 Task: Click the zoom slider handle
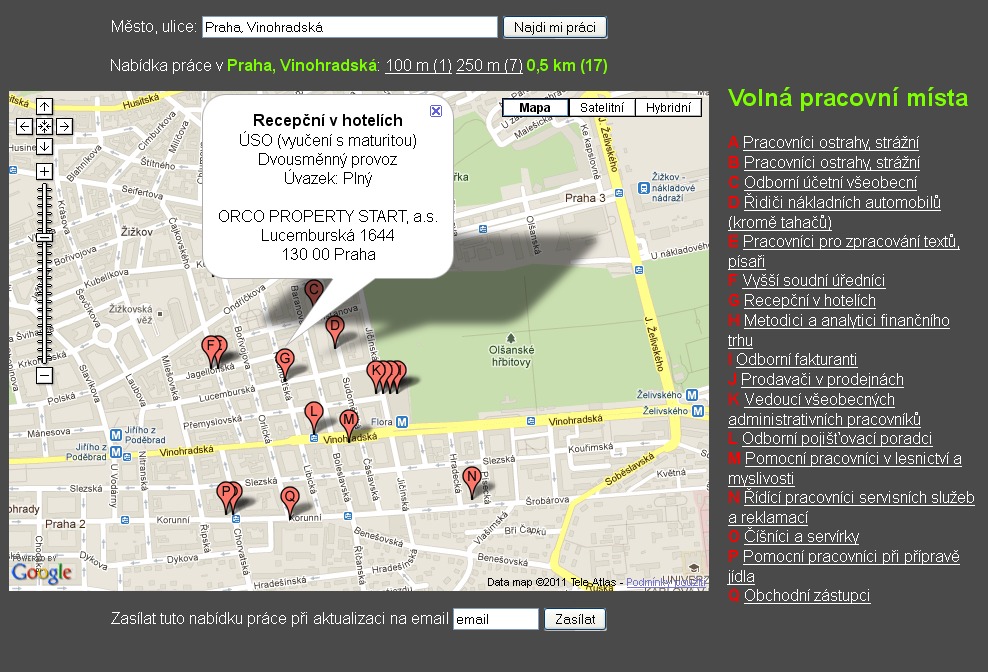44,238
